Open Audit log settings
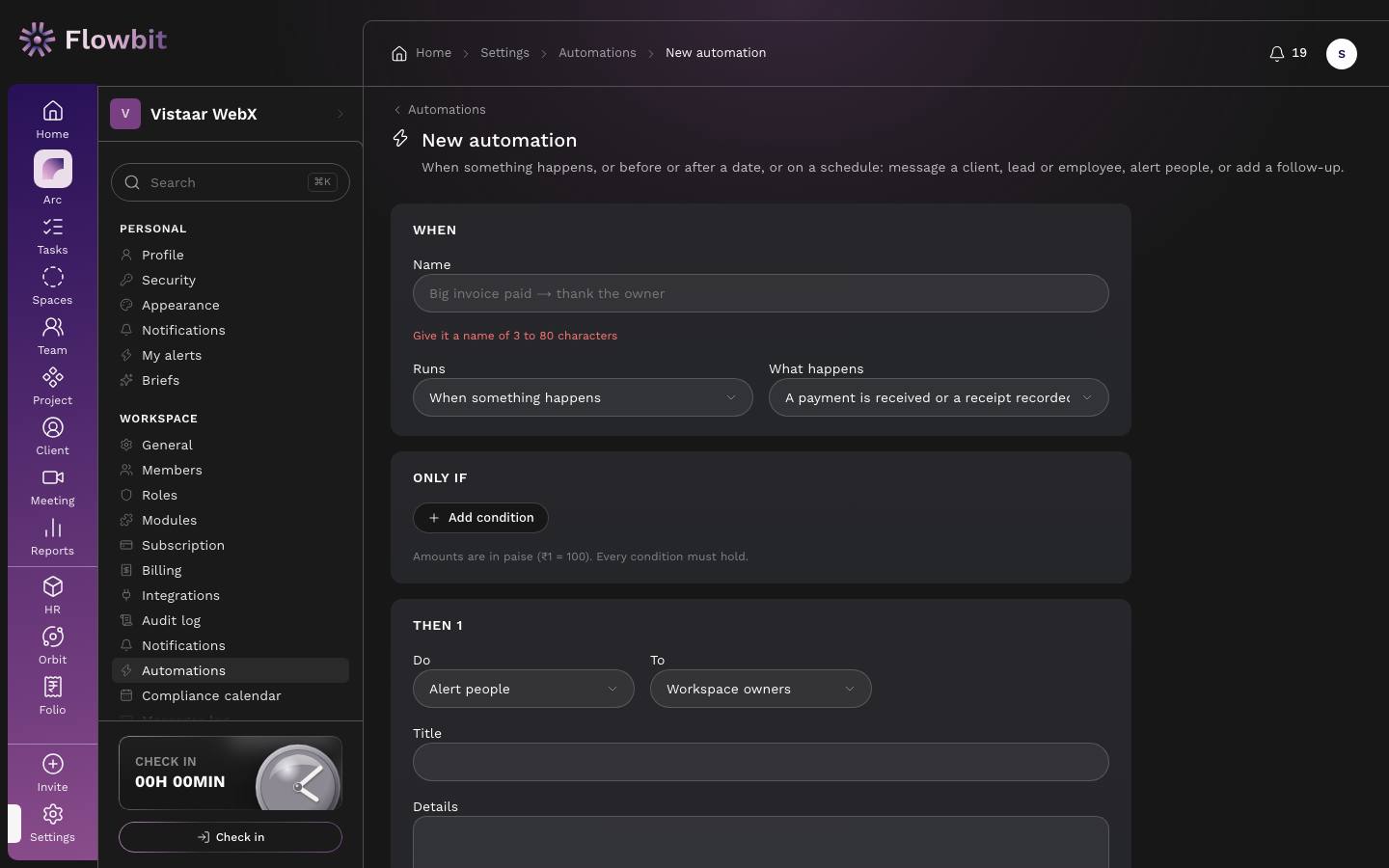The height and width of the screenshot is (868, 1389). [230, 620]
